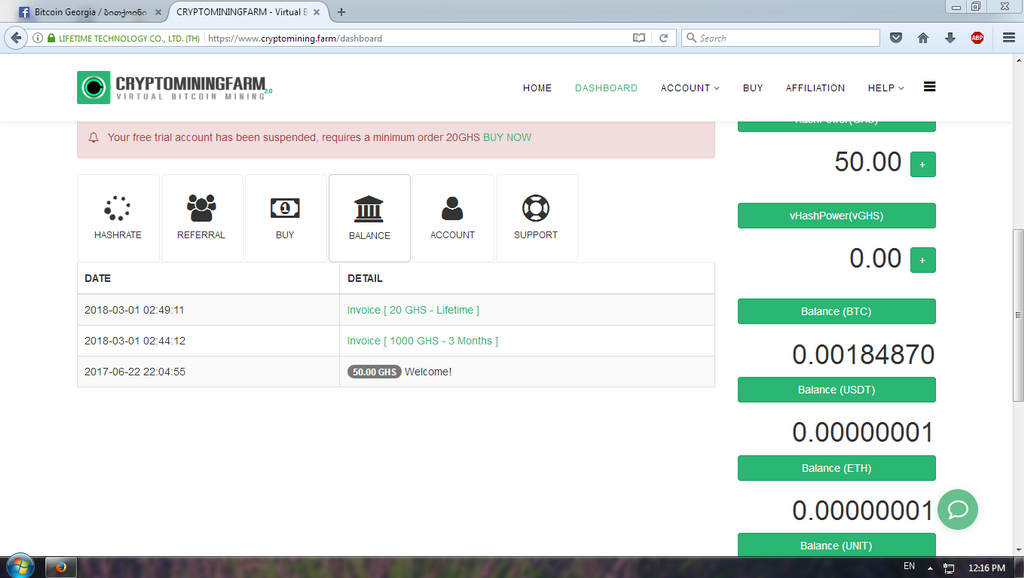1024x578 pixels.
Task: Expand the Account navigation dropdown
Action: pos(690,88)
